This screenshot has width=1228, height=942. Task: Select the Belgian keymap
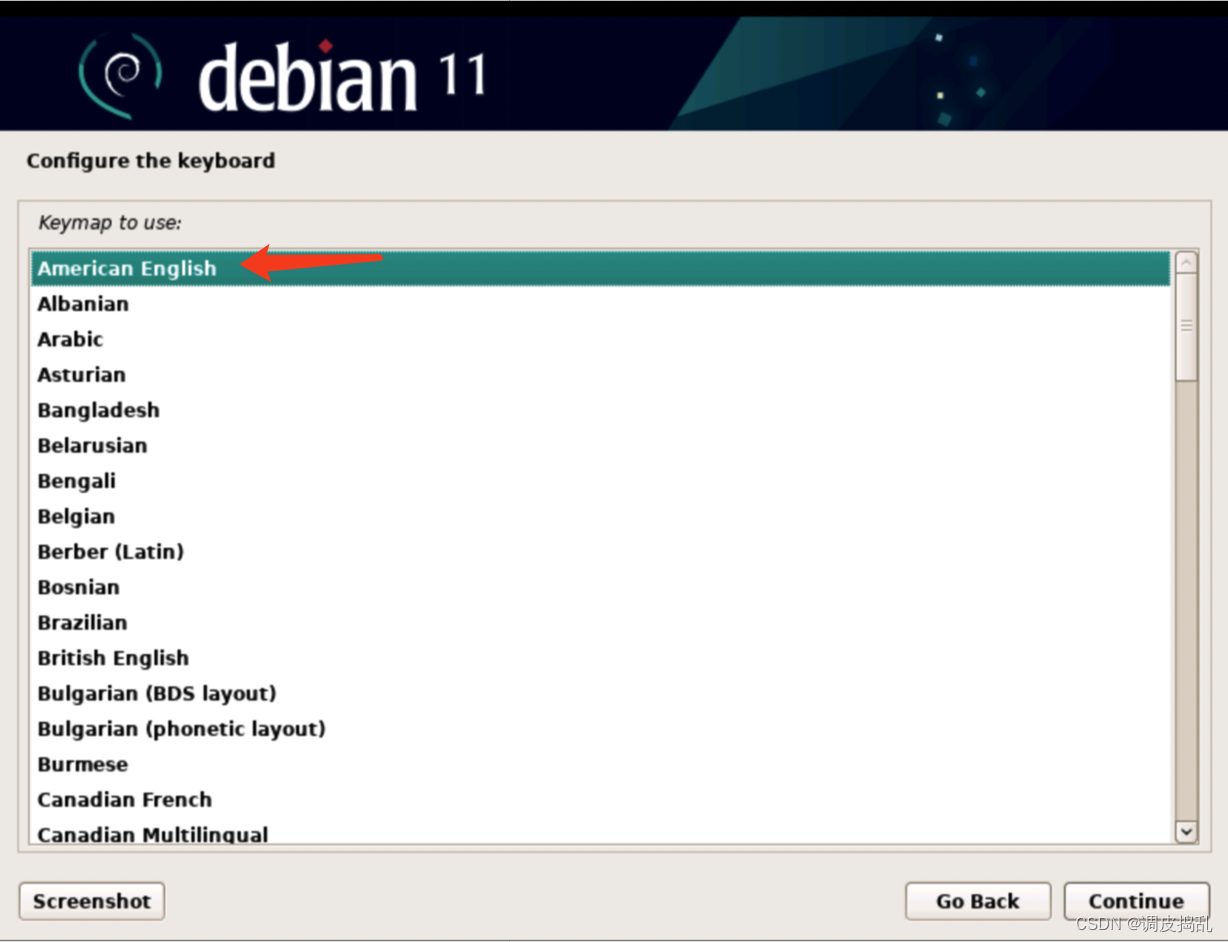point(76,516)
